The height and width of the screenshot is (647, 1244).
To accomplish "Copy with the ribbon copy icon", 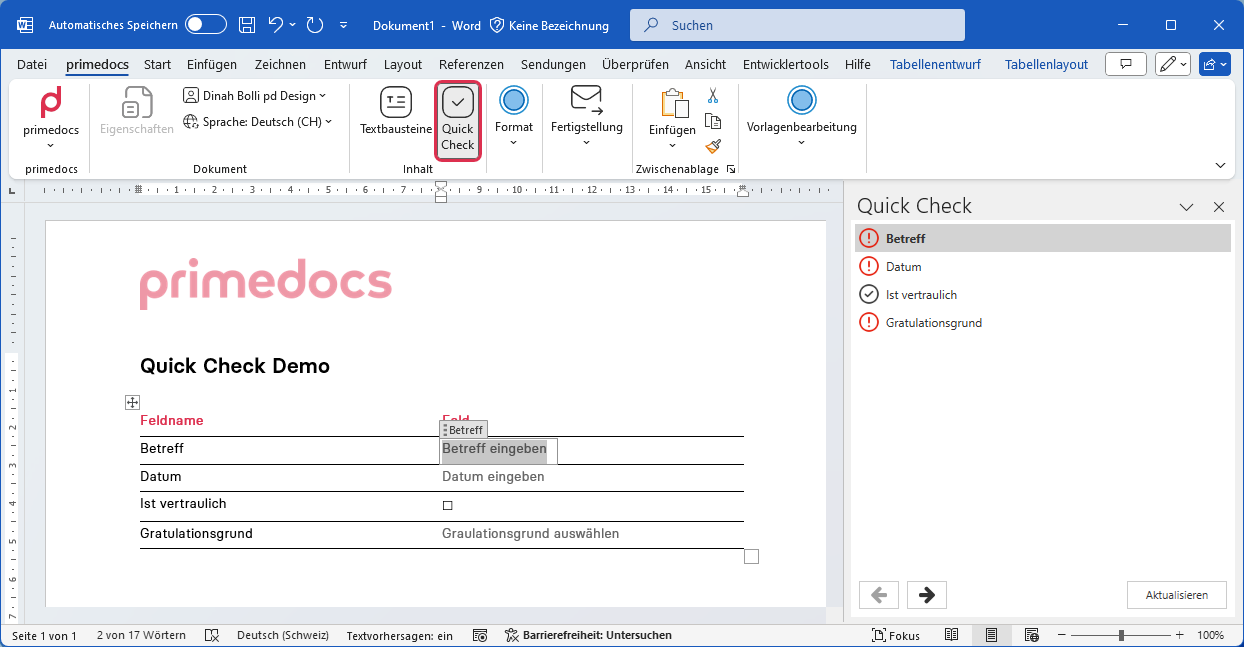I will pos(713,121).
